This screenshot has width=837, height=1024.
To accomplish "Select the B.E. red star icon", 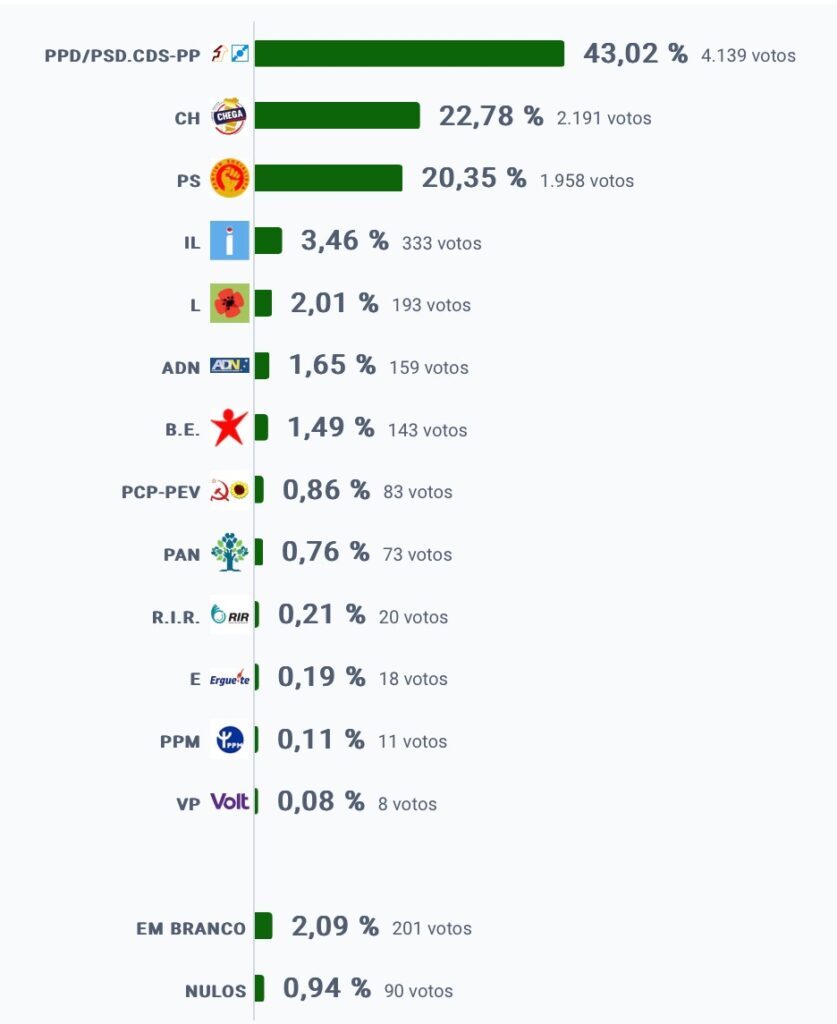I will [x=229, y=428].
